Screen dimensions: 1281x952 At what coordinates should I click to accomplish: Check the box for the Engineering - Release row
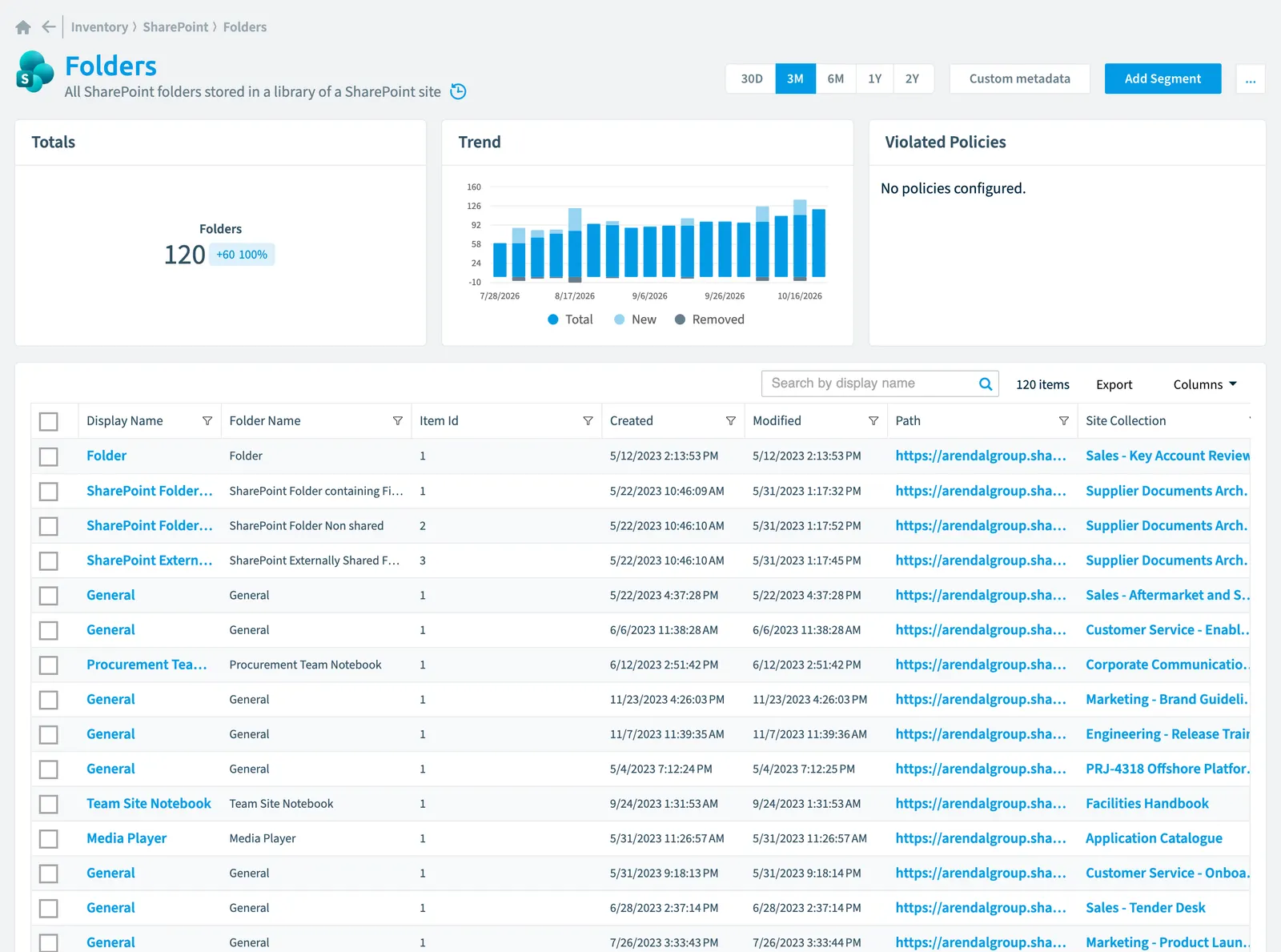pyautogui.click(x=49, y=735)
